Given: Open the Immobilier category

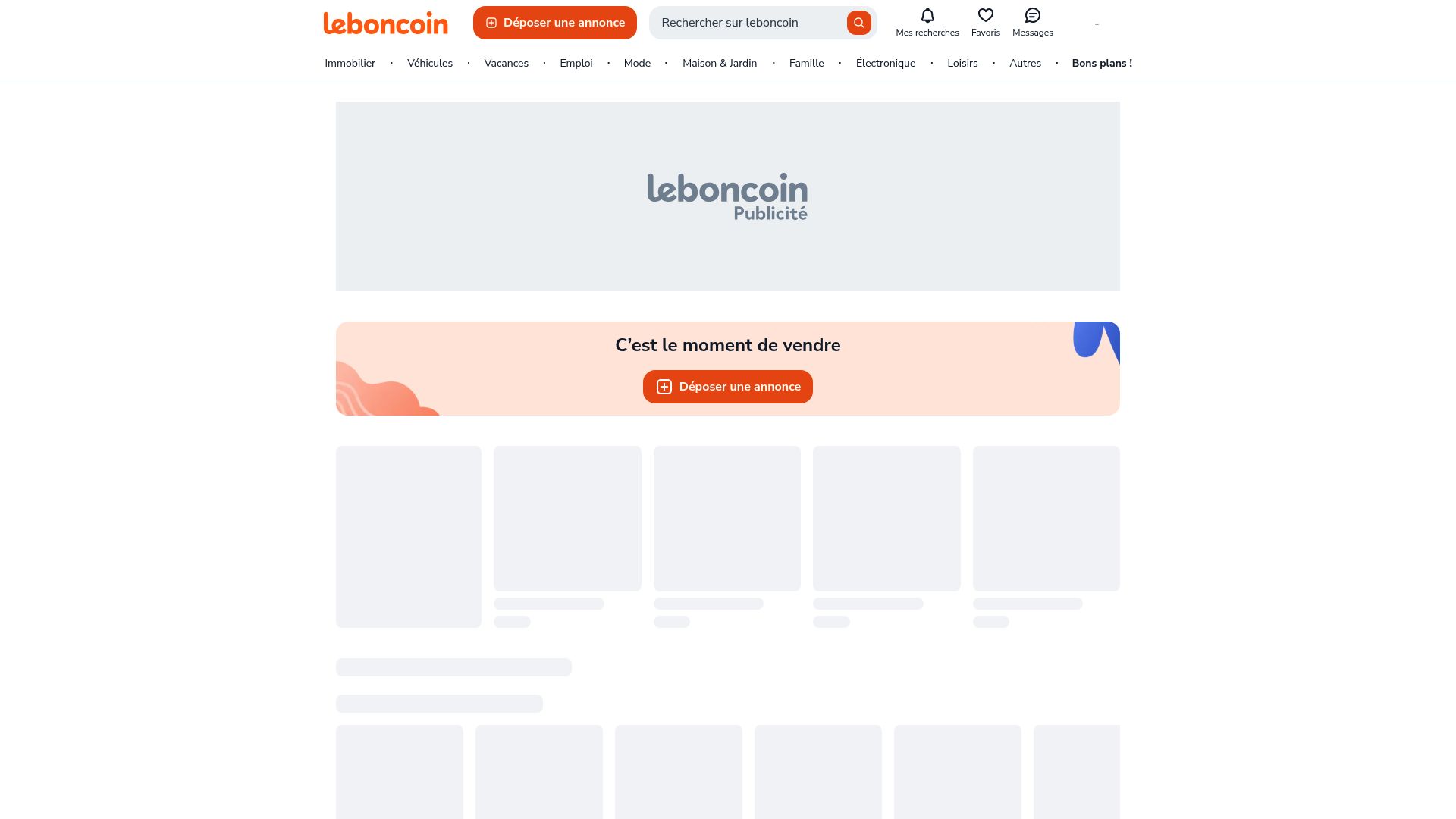Looking at the screenshot, I should [350, 63].
